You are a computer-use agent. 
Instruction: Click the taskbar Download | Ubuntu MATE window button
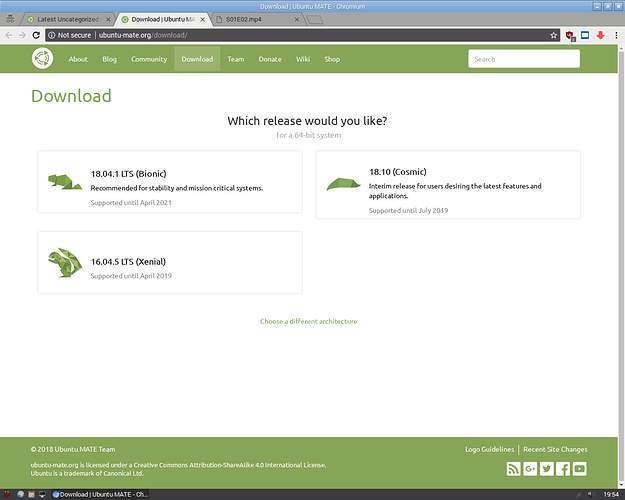(x=100, y=494)
